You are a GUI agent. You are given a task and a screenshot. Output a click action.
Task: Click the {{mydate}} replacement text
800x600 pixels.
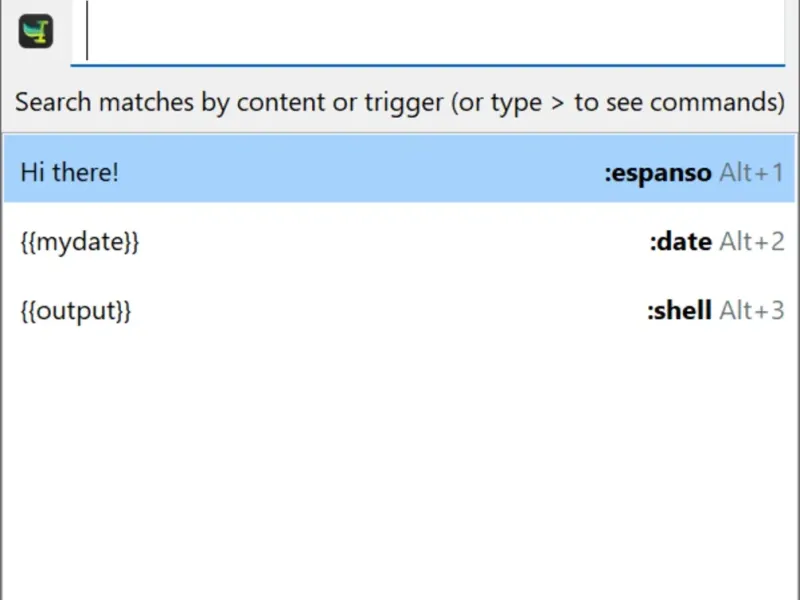point(79,241)
